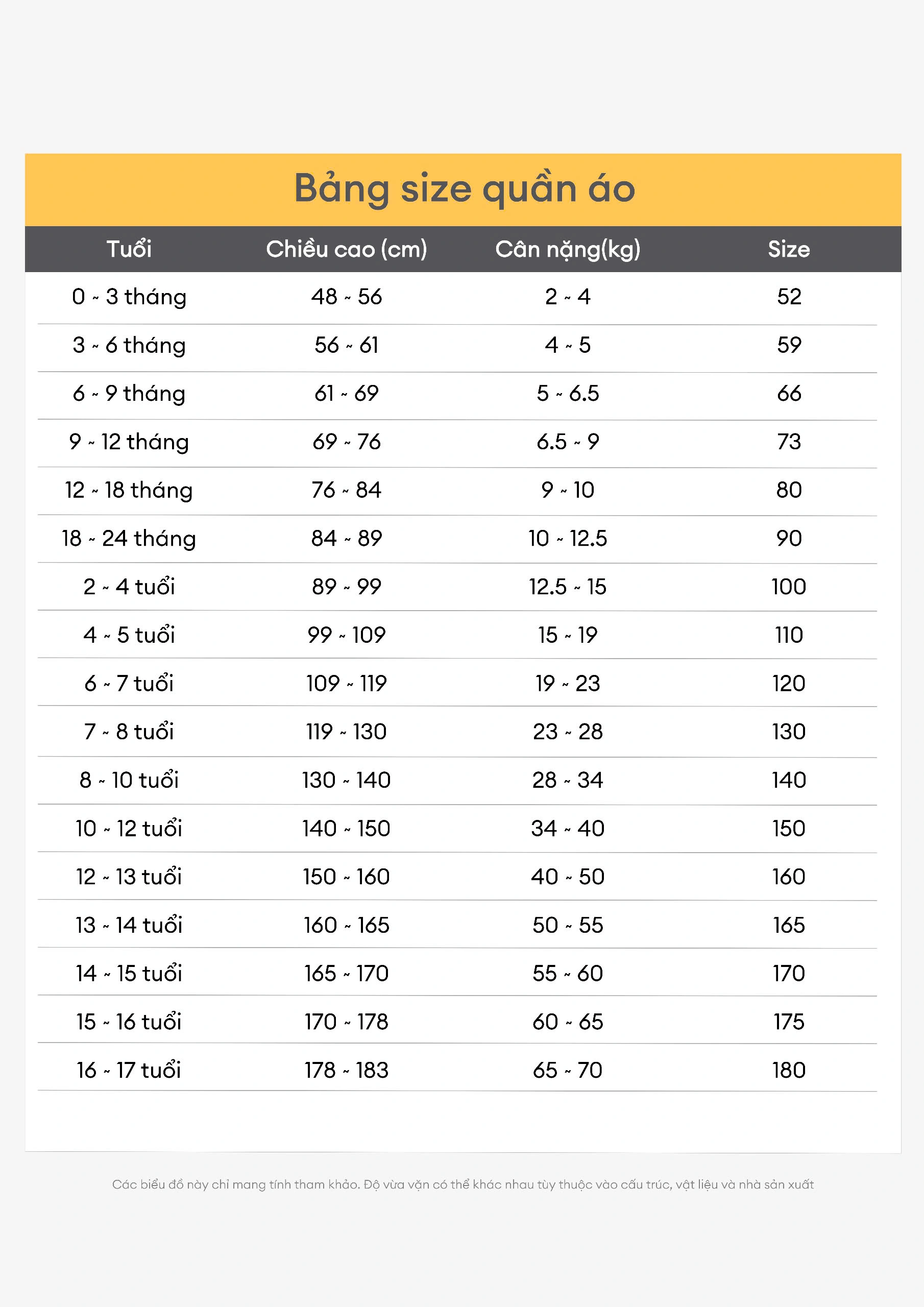The height and width of the screenshot is (1307, 924).
Task: Select the weight range '12.5 ~ 15'
Action: pos(568,587)
